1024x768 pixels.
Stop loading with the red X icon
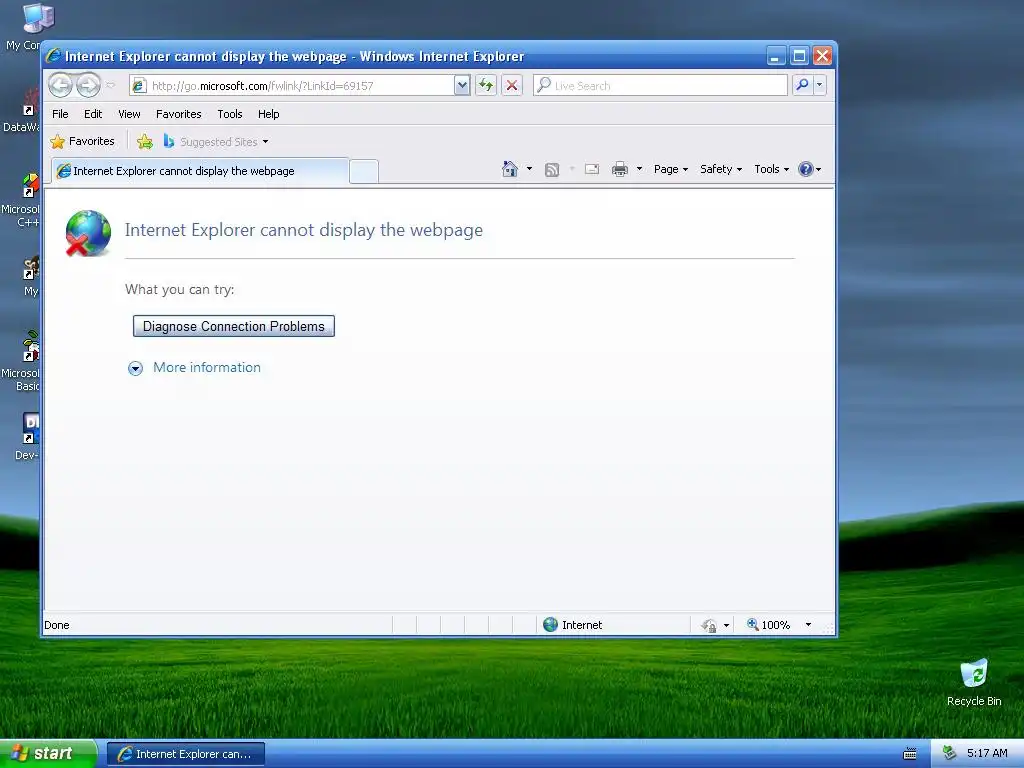pyautogui.click(x=512, y=85)
